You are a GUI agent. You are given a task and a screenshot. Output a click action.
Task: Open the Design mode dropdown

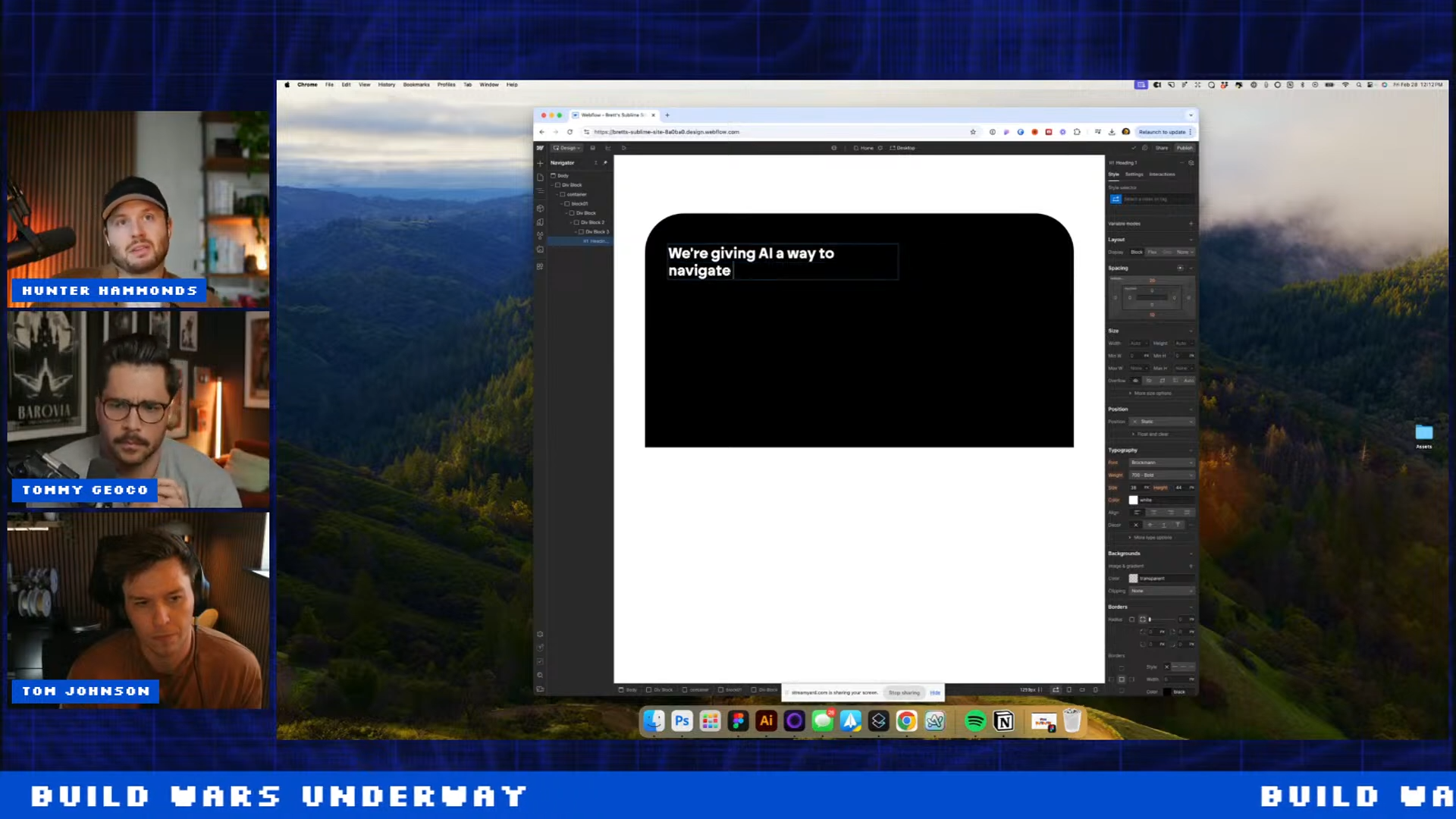tap(566, 148)
